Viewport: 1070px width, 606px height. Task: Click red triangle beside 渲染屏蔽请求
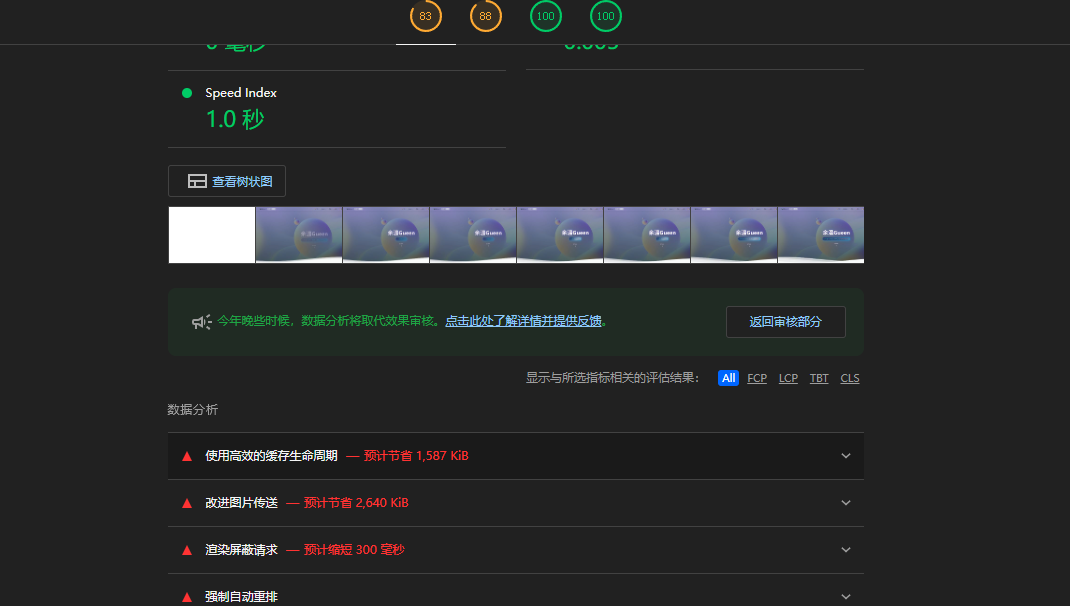tap(187, 550)
